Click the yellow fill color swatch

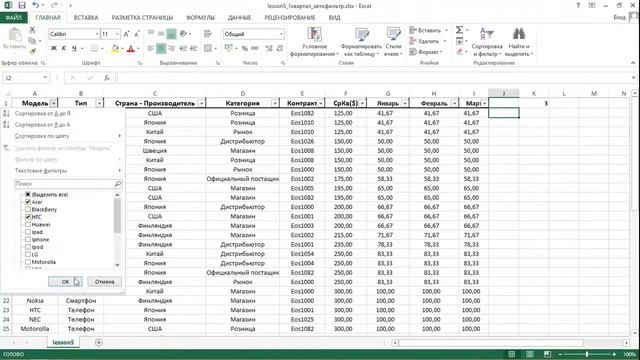tap(115, 49)
